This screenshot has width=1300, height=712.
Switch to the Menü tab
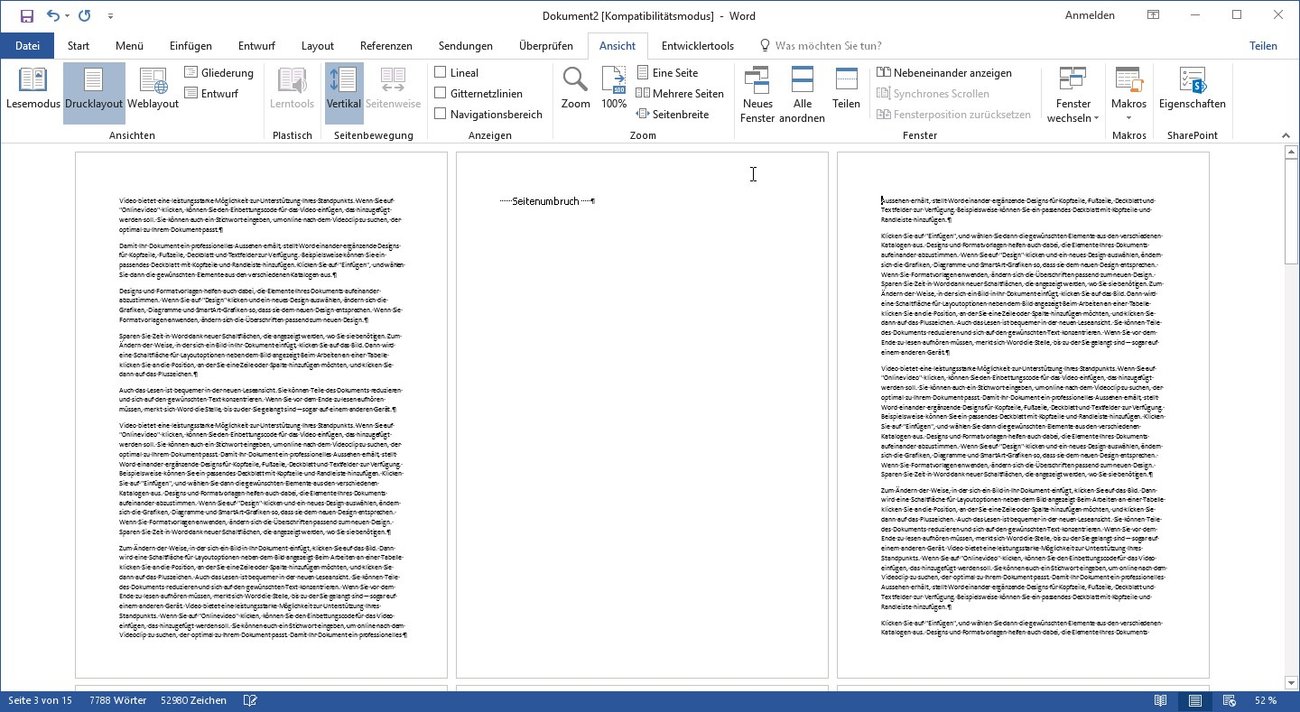click(129, 46)
